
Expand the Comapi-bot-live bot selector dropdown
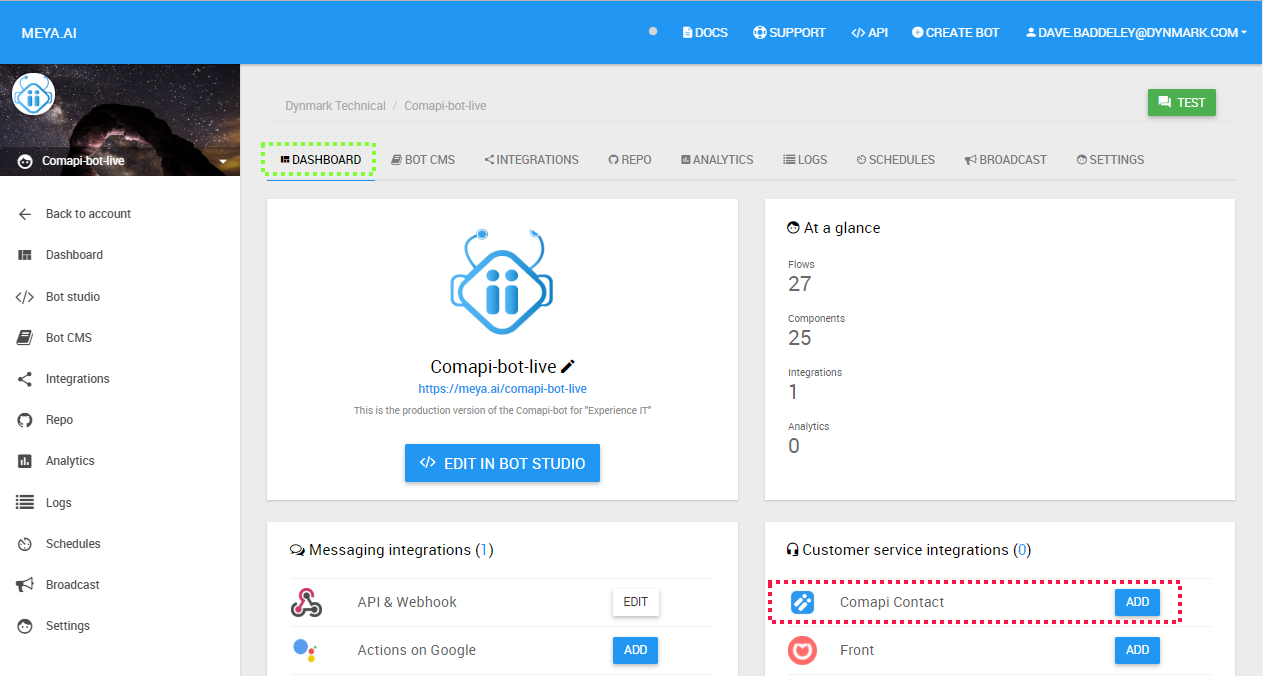click(223, 161)
